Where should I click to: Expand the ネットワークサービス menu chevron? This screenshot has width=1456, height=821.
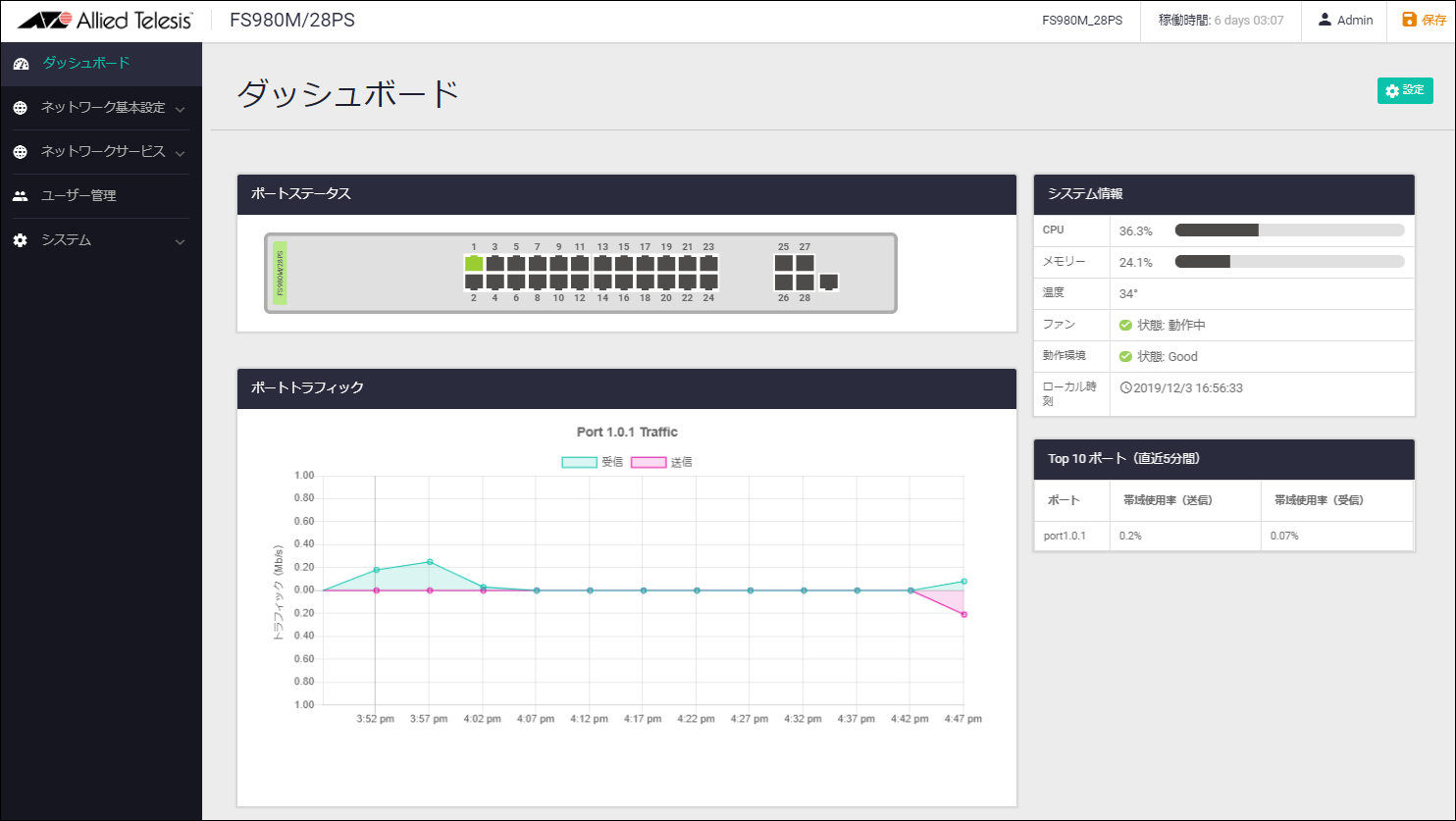coord(180,153)
